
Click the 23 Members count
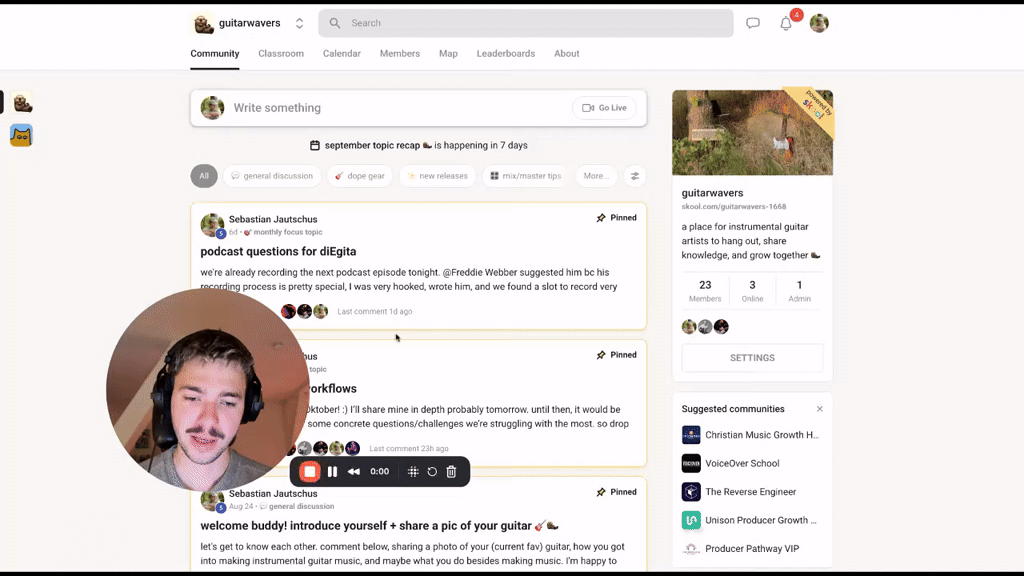[x=705, y=291]
